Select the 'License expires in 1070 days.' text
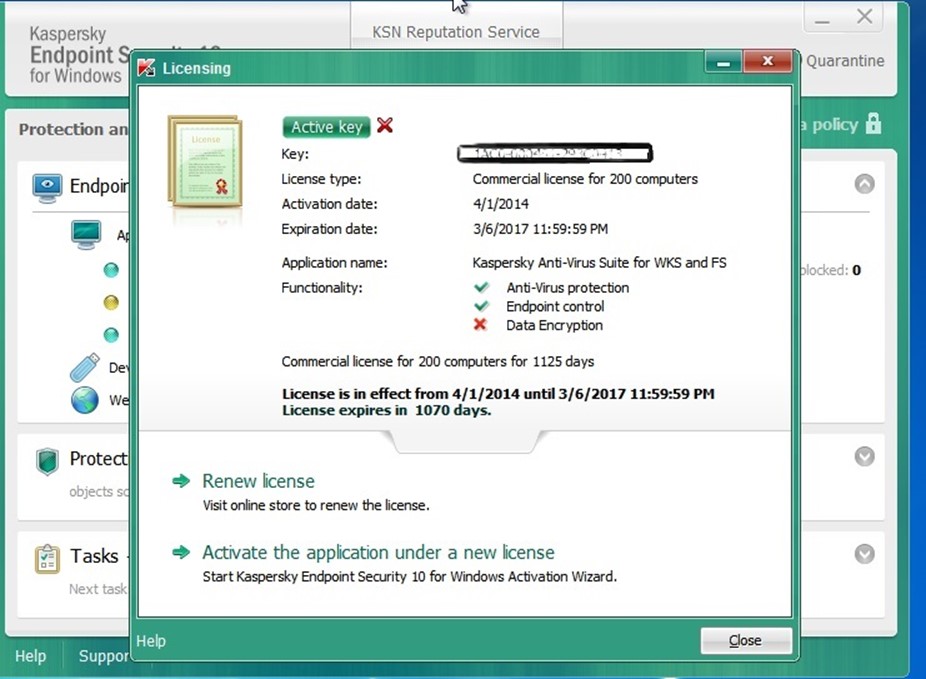 [x=386, y=410]
